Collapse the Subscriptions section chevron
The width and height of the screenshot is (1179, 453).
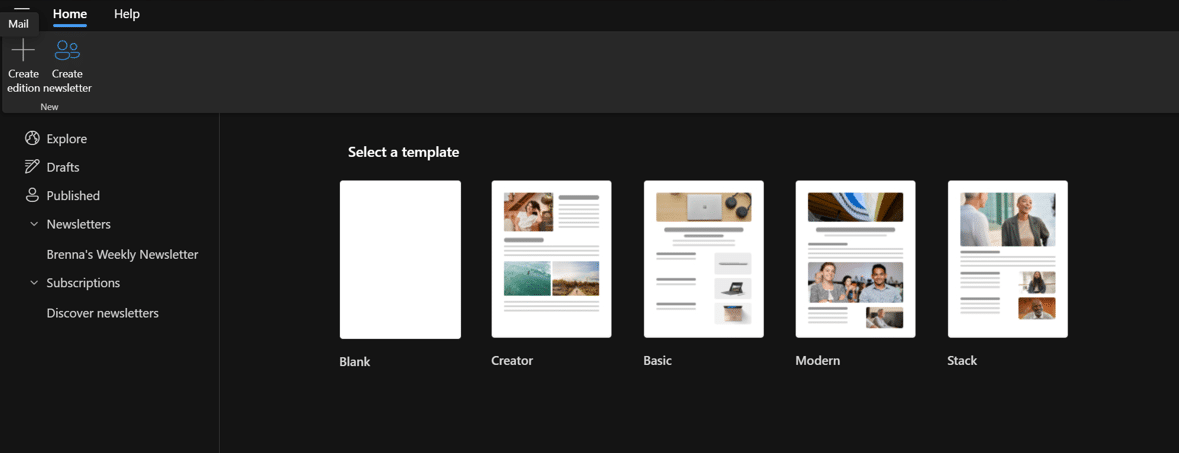point(34,283)
